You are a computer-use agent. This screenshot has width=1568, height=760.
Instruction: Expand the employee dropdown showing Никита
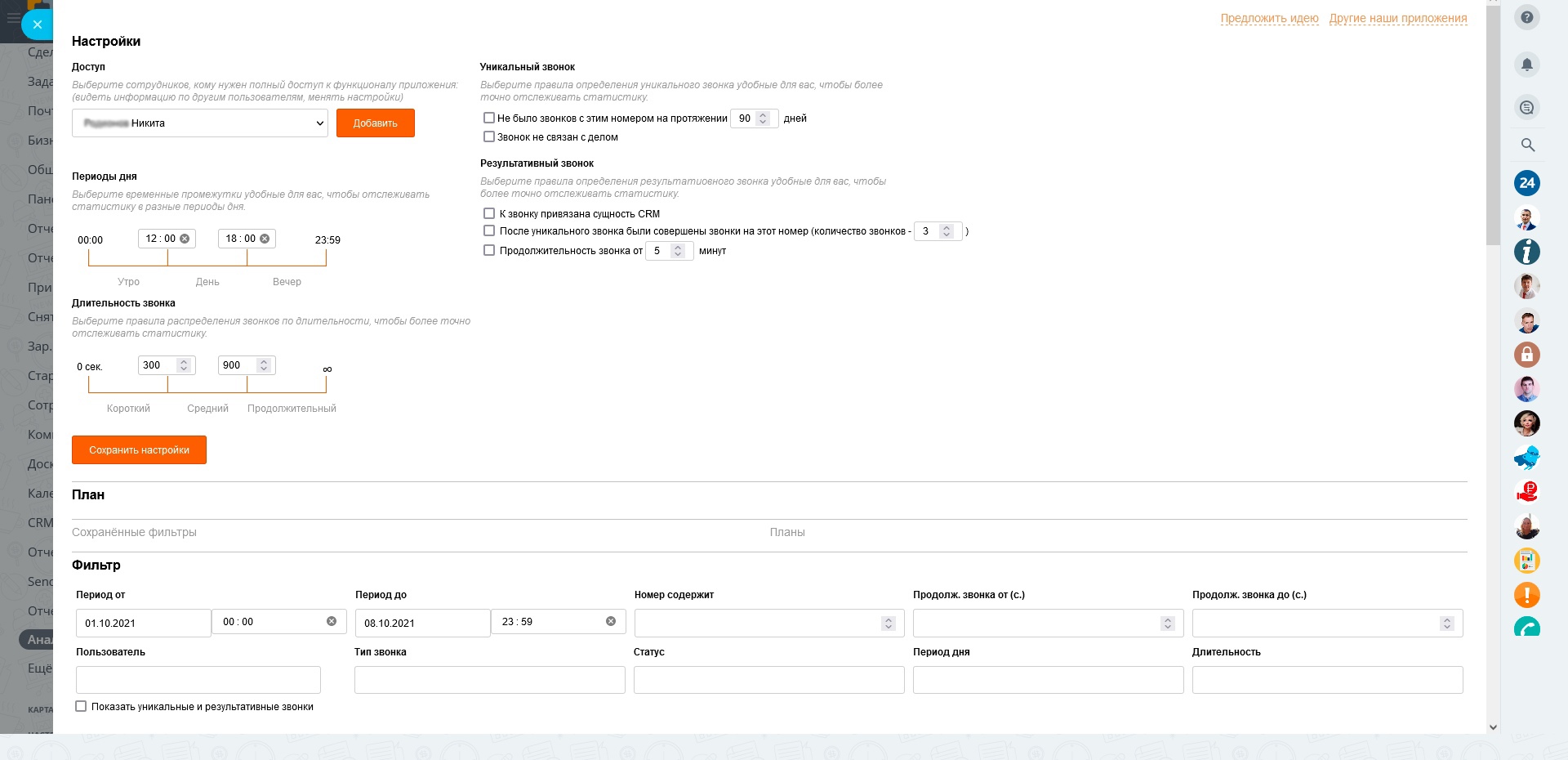coord(200,123)
